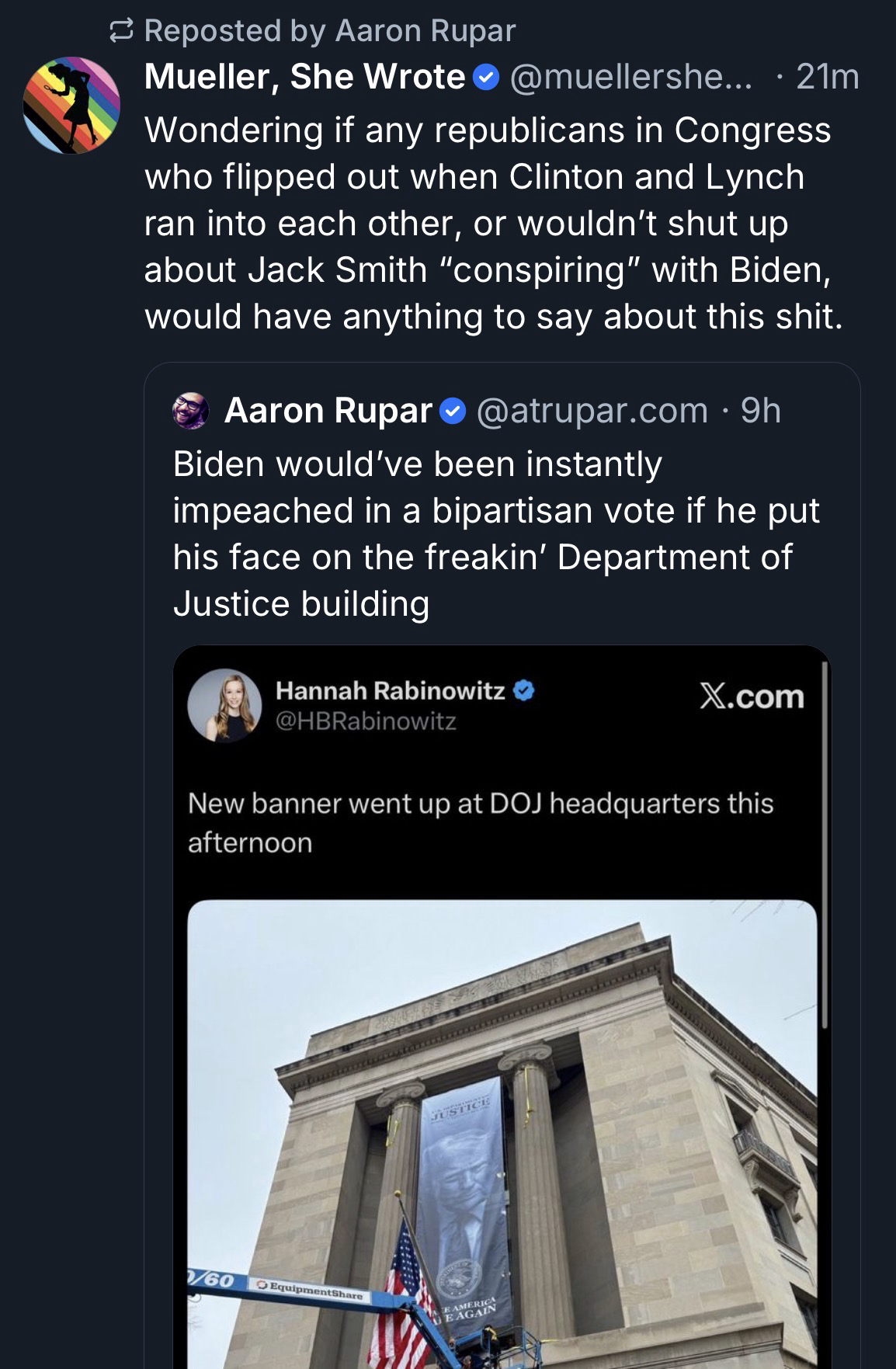Open the DOJ headquarters building photo
Image resolution: width=896 pixels, height=1369 pixels.
click(x=502, y=1134)
